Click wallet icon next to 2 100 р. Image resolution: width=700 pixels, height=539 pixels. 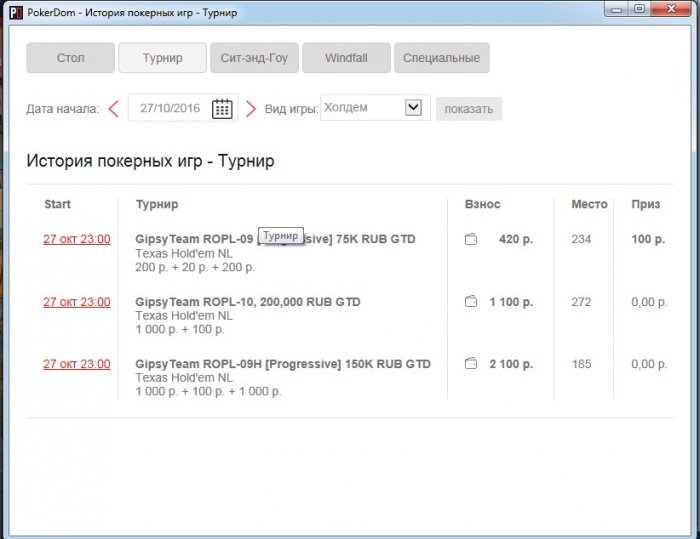tap(471, 364)
